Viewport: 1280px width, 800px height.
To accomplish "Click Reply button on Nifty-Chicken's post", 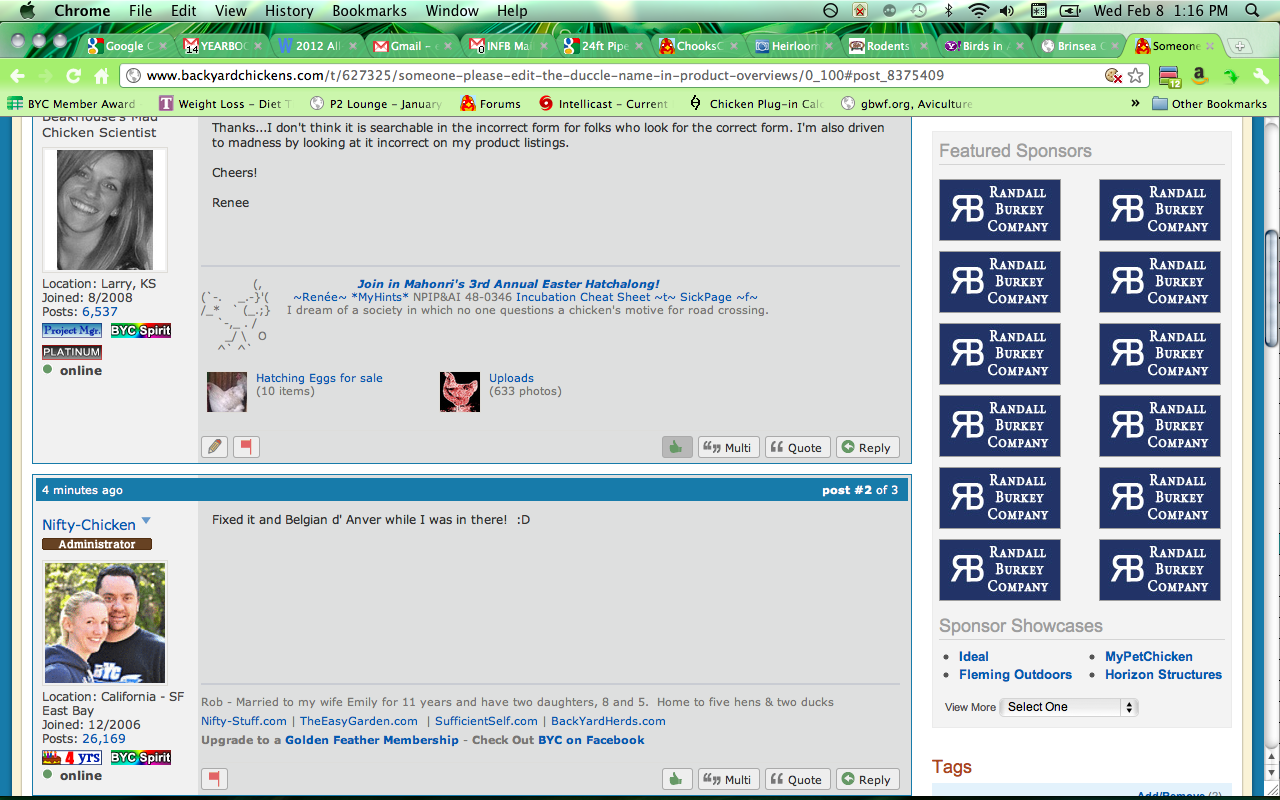I will pos(866,779).
